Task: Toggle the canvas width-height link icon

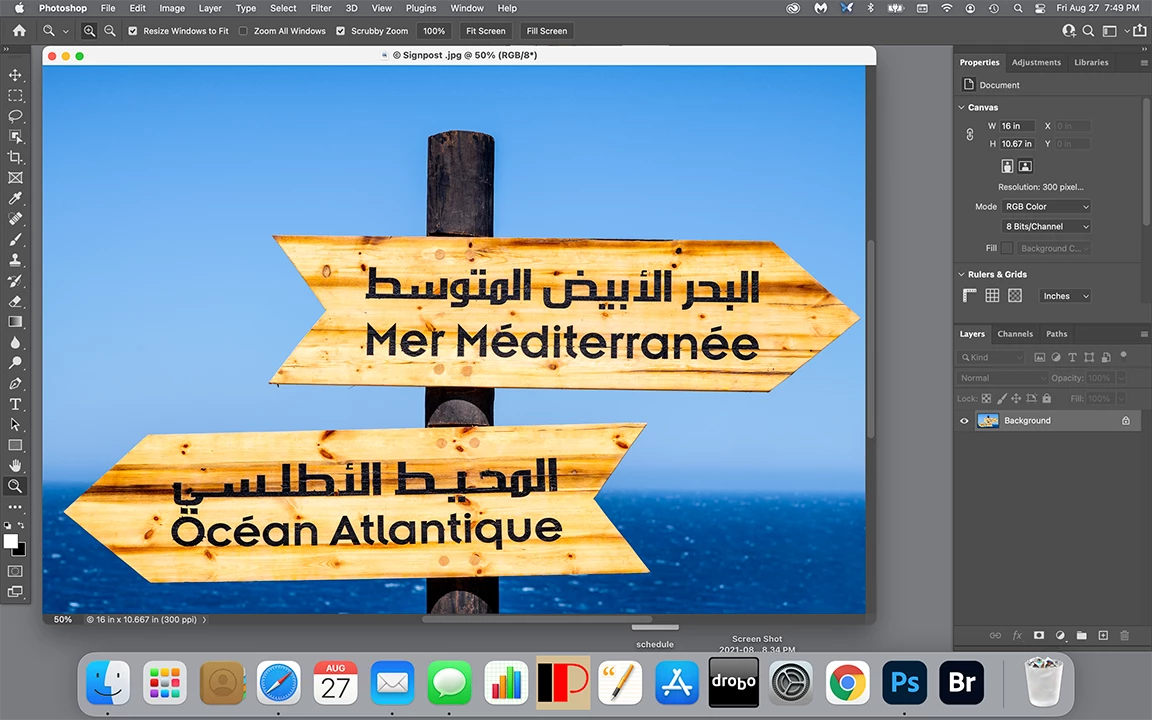Action: [x=970, y=134]
